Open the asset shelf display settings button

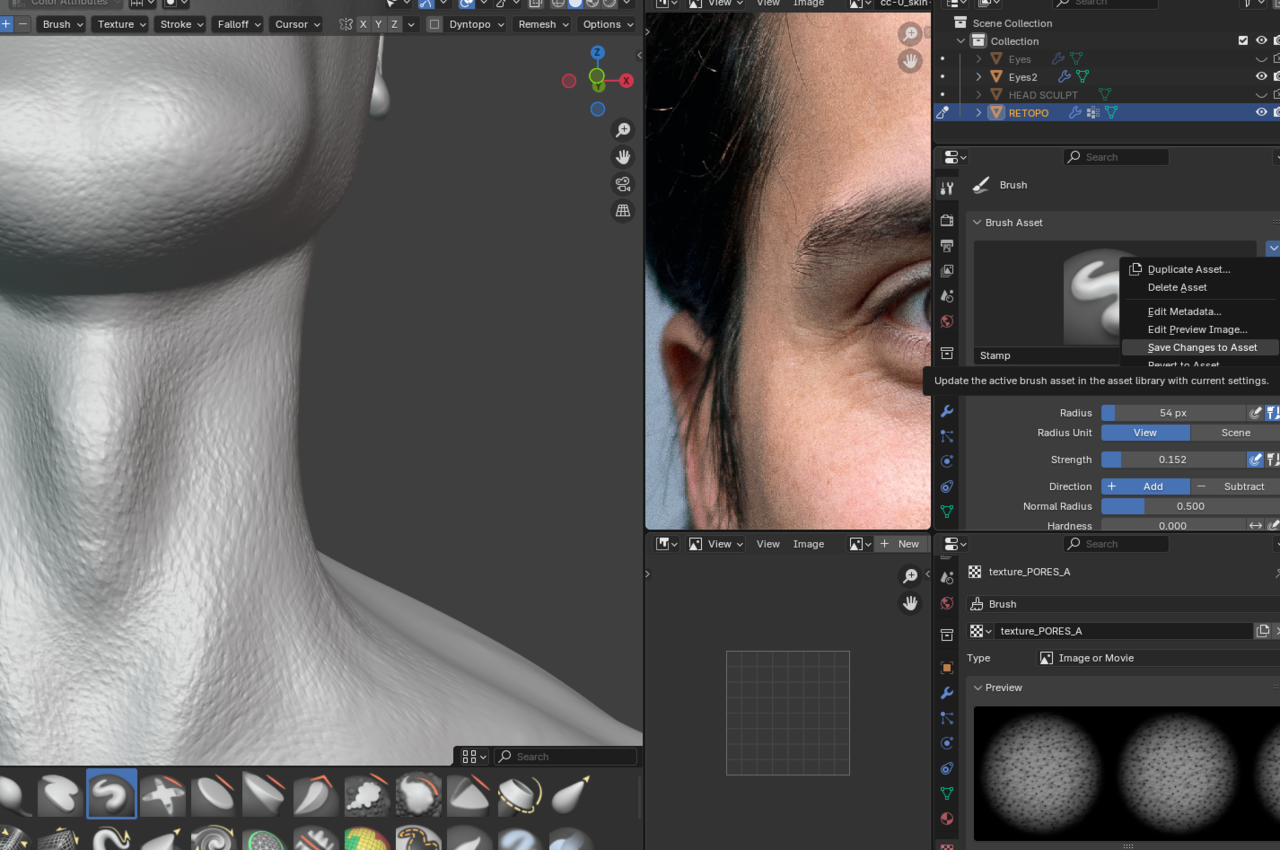[x=474, y=757]
